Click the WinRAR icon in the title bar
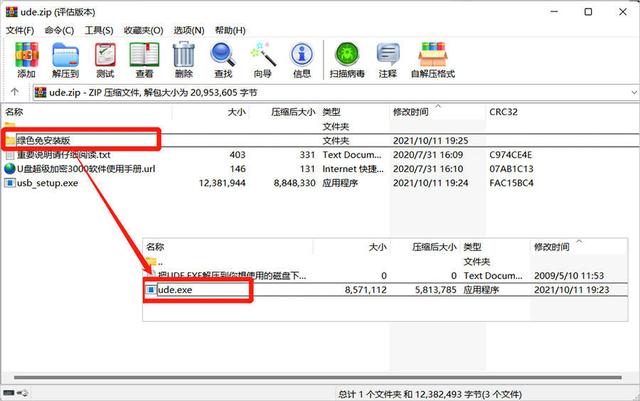The height and width of the screenshot is (401, 640). [x=11, y=12]
